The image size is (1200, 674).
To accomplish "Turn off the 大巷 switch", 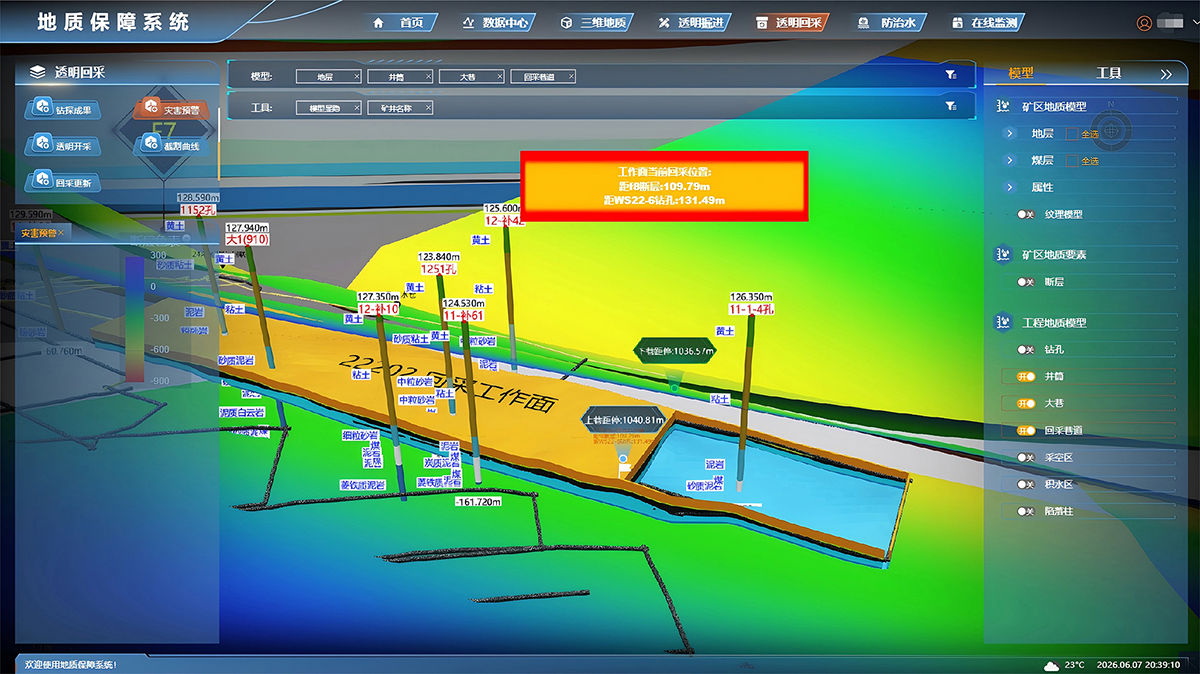I will click(x=1025, y=403).
